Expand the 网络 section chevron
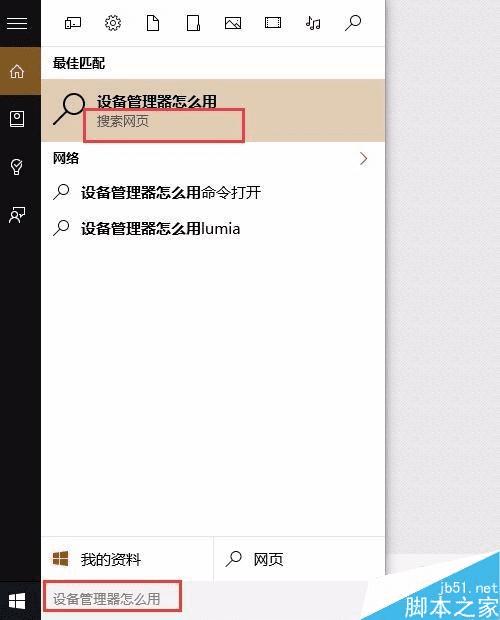 point(364,159)
